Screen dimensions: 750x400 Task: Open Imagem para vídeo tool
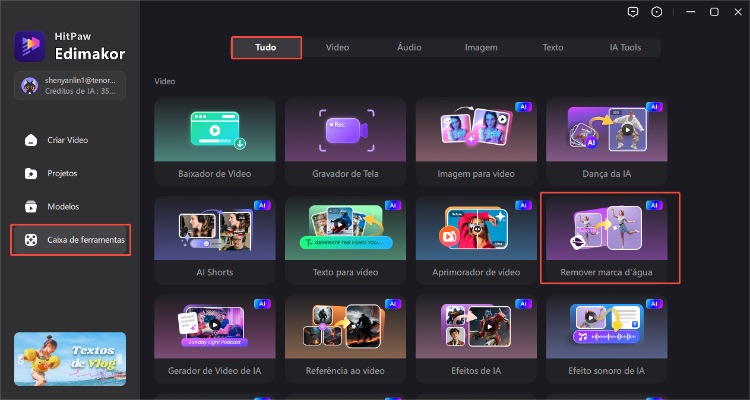point(475,140)
